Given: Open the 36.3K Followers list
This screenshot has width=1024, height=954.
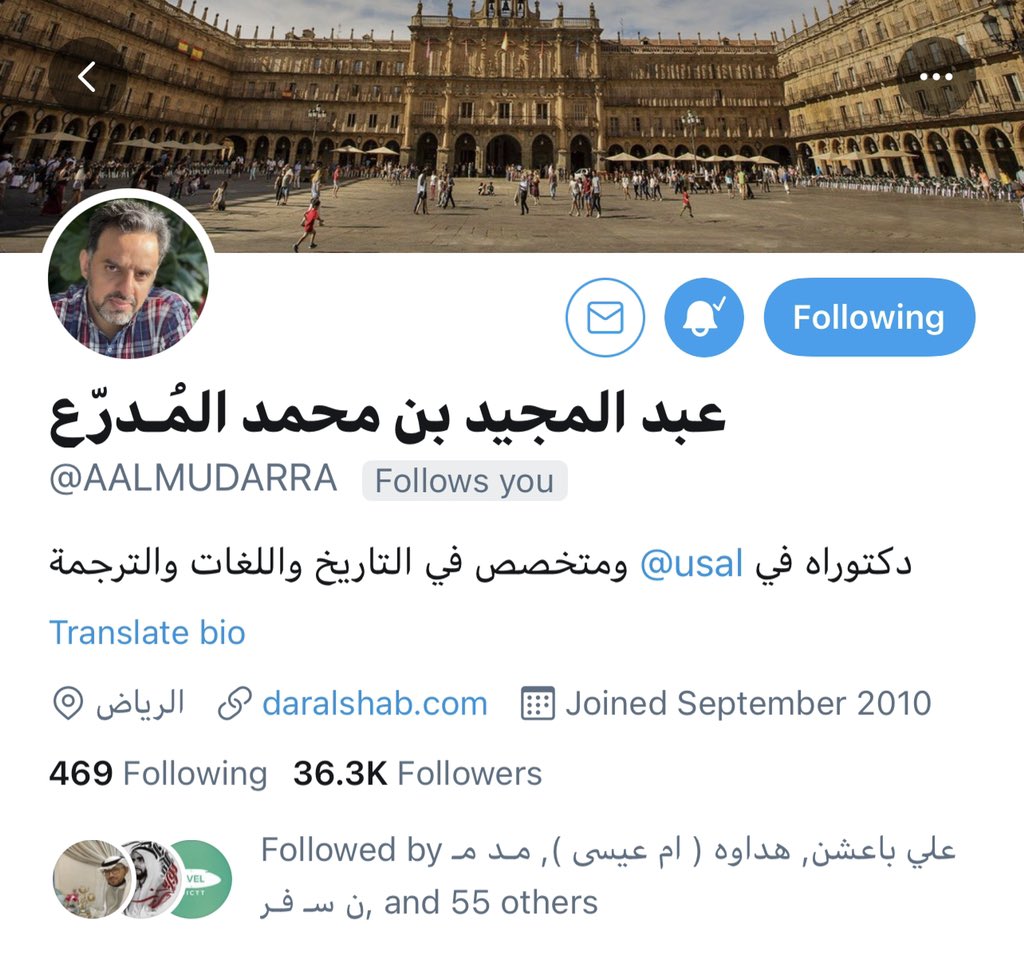Looking at the screenshot, I should [417, 773].
